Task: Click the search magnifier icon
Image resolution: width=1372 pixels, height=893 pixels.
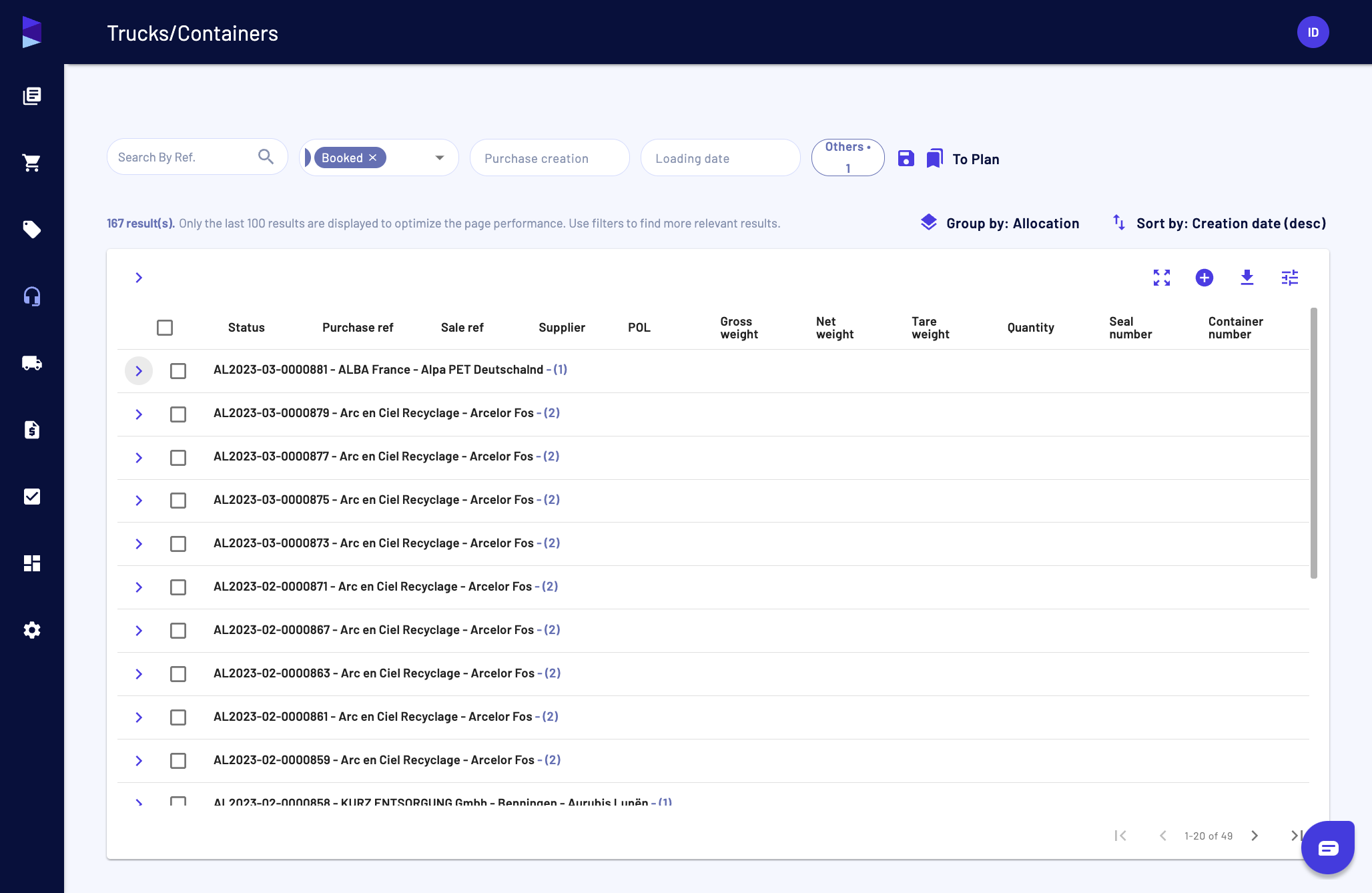Action: click(266, 157)
